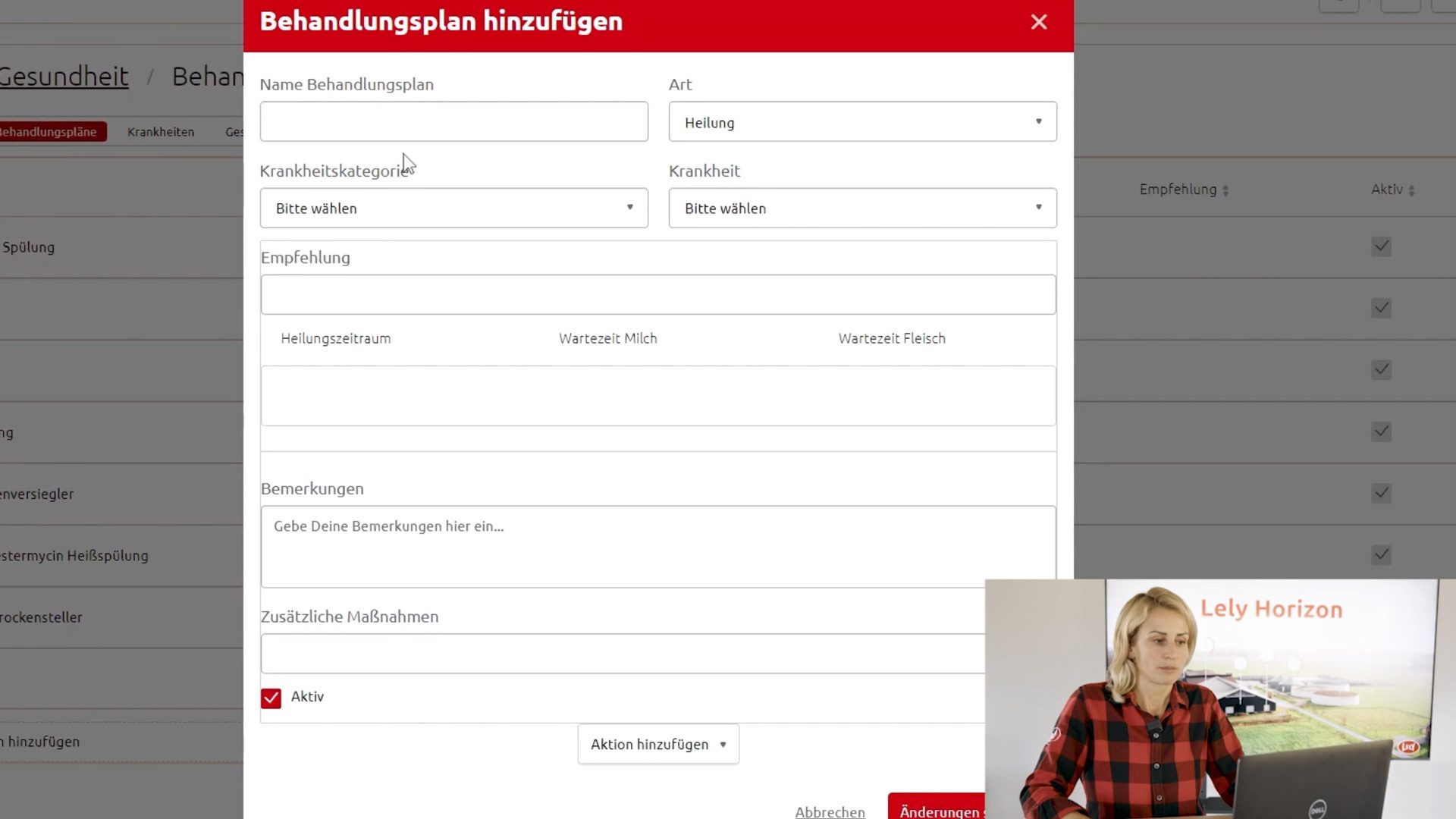Select the Behandlungspläne tab
The width and height of the screenshot is (1456, 819).
(49, 132)
